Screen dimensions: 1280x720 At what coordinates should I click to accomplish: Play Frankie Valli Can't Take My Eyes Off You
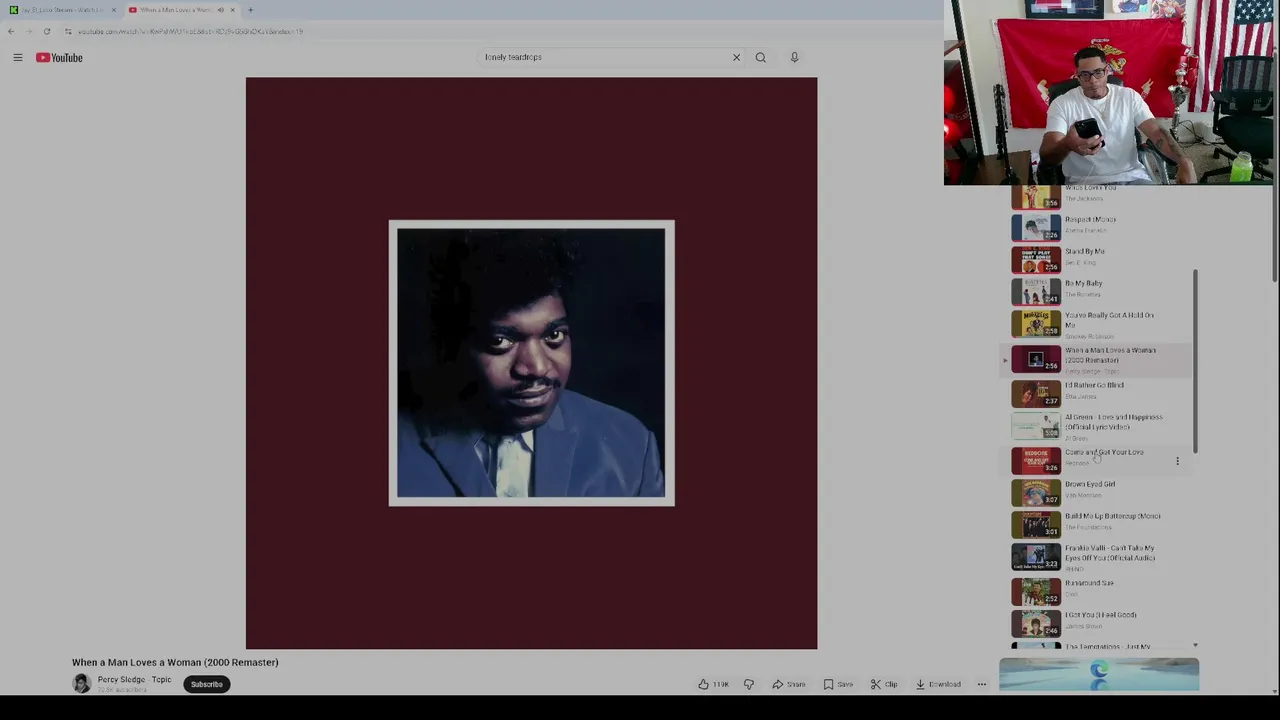tap(1098, 557)
